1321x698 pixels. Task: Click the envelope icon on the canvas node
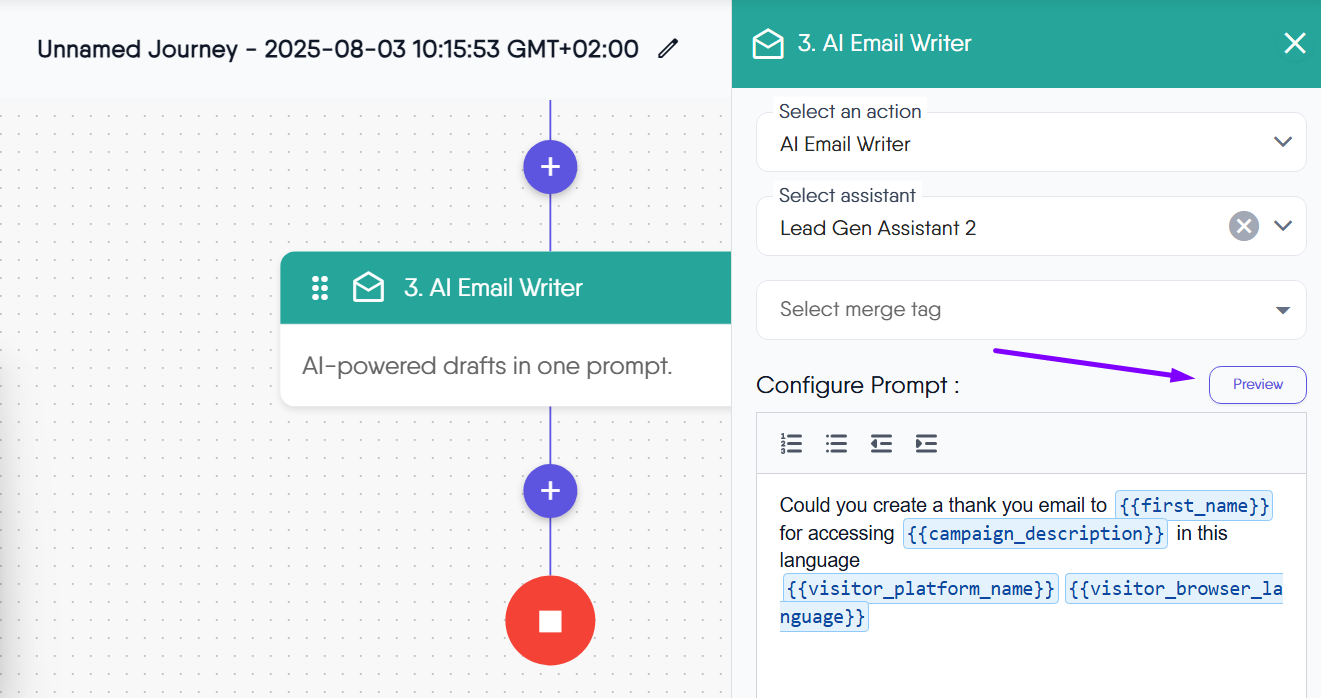coord(368,288)
